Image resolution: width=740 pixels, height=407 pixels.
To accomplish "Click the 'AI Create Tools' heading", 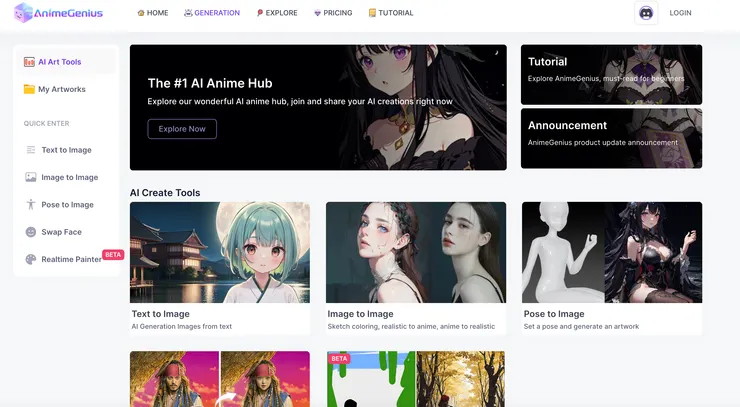I will (165, 193).
